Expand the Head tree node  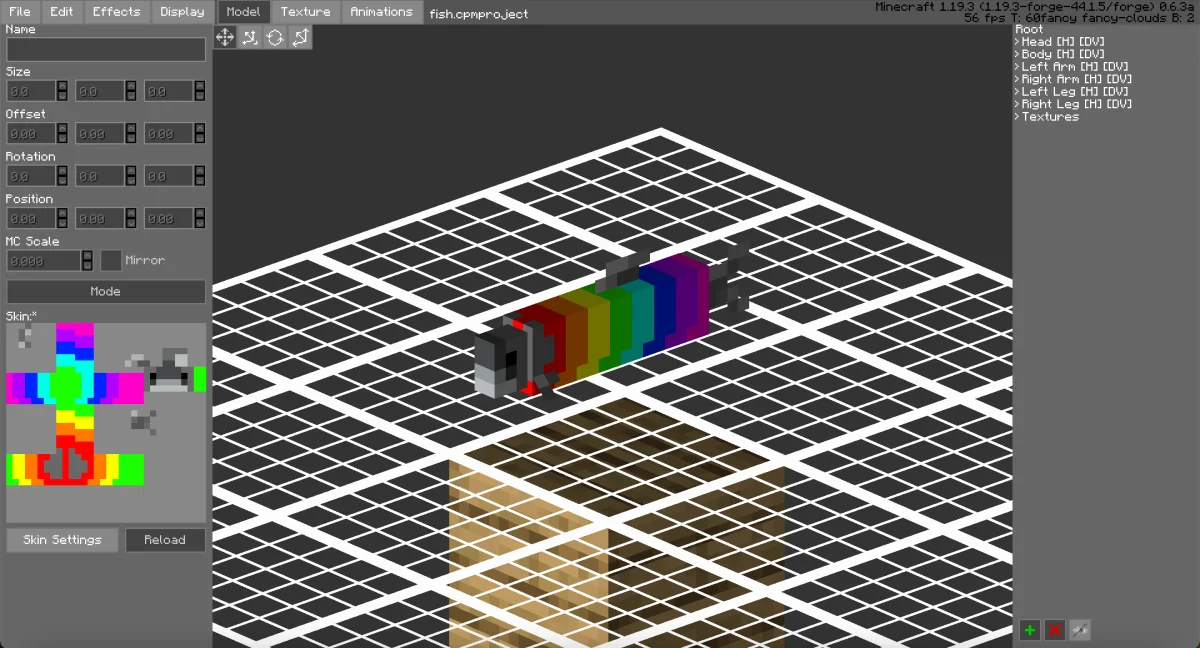tap(1017, 42)
